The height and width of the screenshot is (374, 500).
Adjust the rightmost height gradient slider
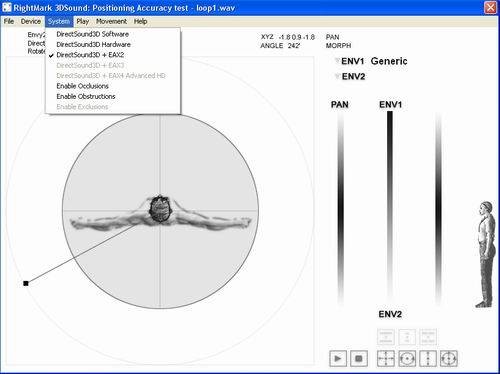438,208
